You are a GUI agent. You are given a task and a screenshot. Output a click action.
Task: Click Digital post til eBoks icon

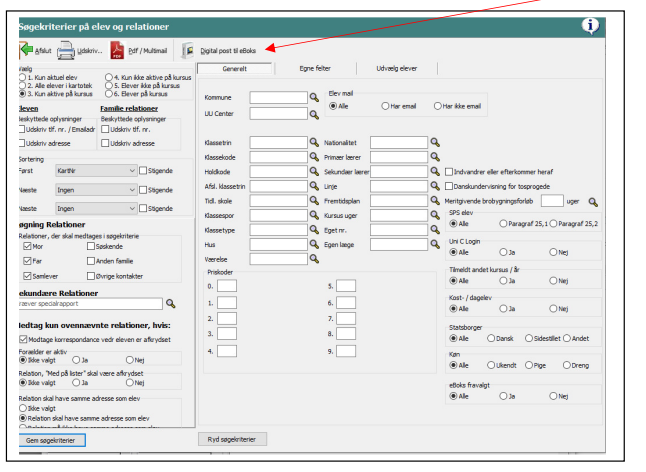tap(188, 50)
